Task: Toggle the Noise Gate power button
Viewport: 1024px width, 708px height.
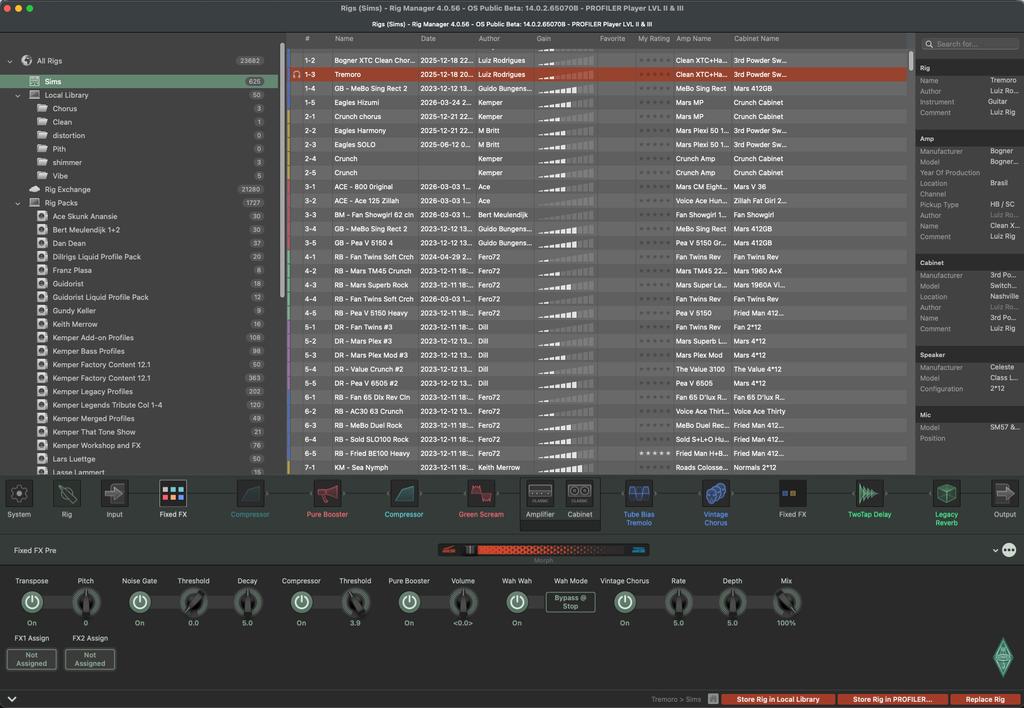Action: tap(140, 602)
